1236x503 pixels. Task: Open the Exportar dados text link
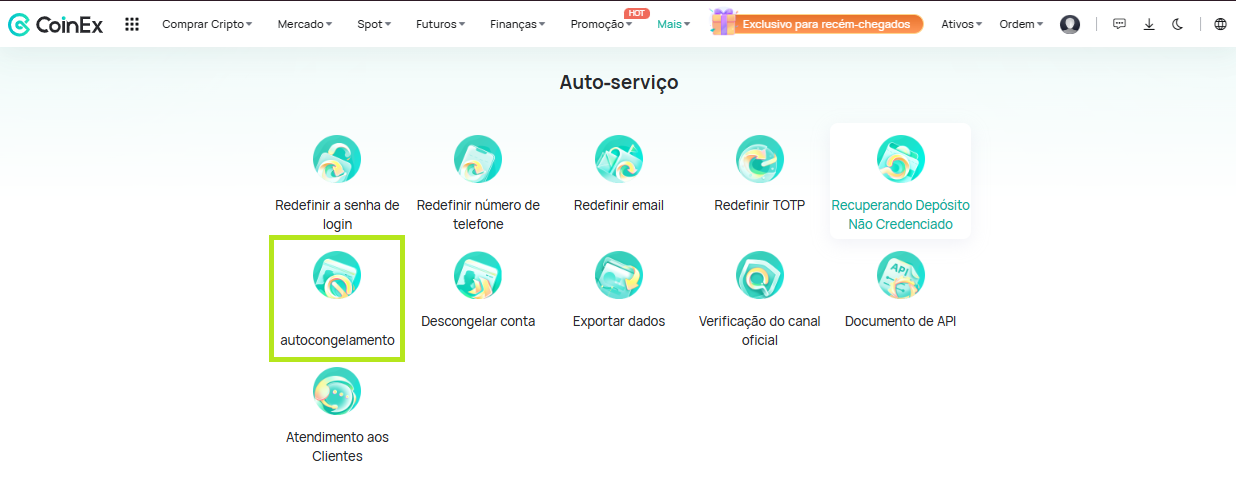pos(619,321)
